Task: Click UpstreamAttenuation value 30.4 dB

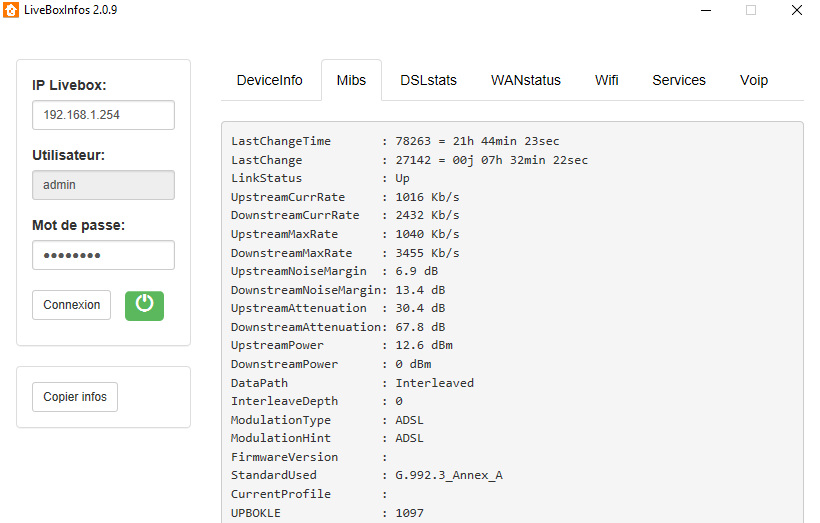Action: pyautogui.click(x=420, y=309)
